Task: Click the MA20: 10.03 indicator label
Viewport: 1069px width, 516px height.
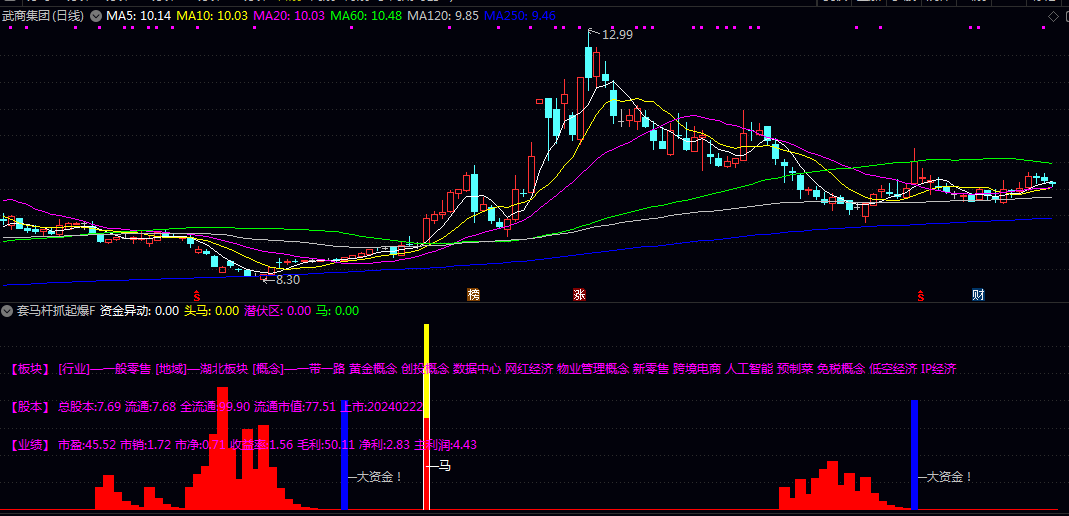Action: 288,16
